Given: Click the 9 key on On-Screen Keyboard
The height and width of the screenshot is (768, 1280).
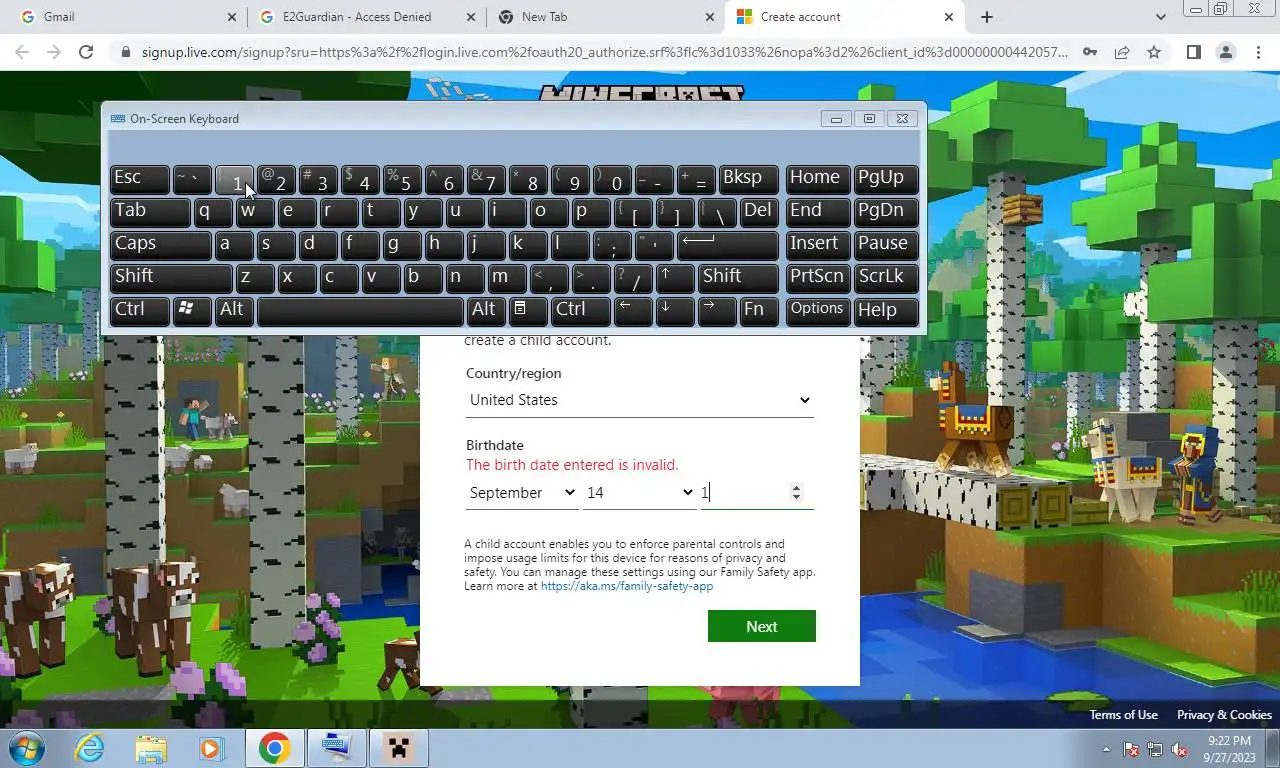Looking at the screenshot, I should [x=570, y=179].
